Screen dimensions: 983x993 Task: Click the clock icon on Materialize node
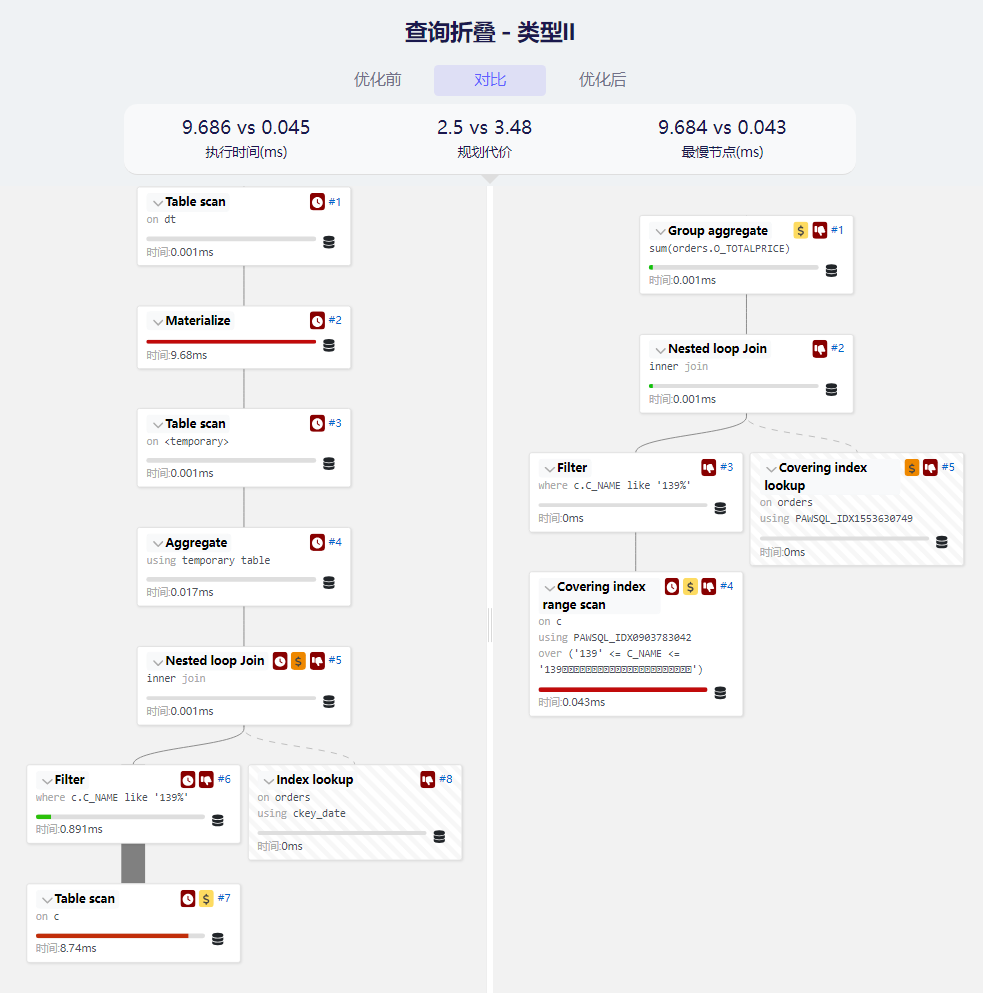[317, 321]
